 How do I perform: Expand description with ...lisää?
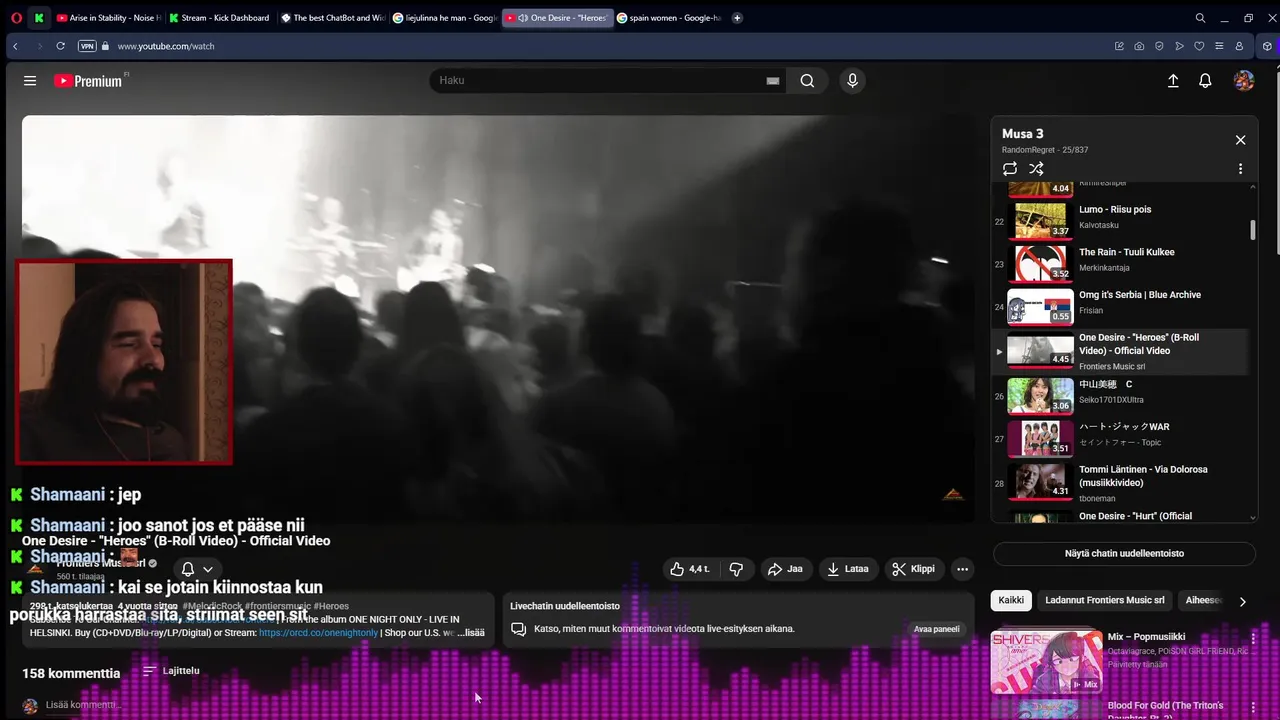click(472, 633)
